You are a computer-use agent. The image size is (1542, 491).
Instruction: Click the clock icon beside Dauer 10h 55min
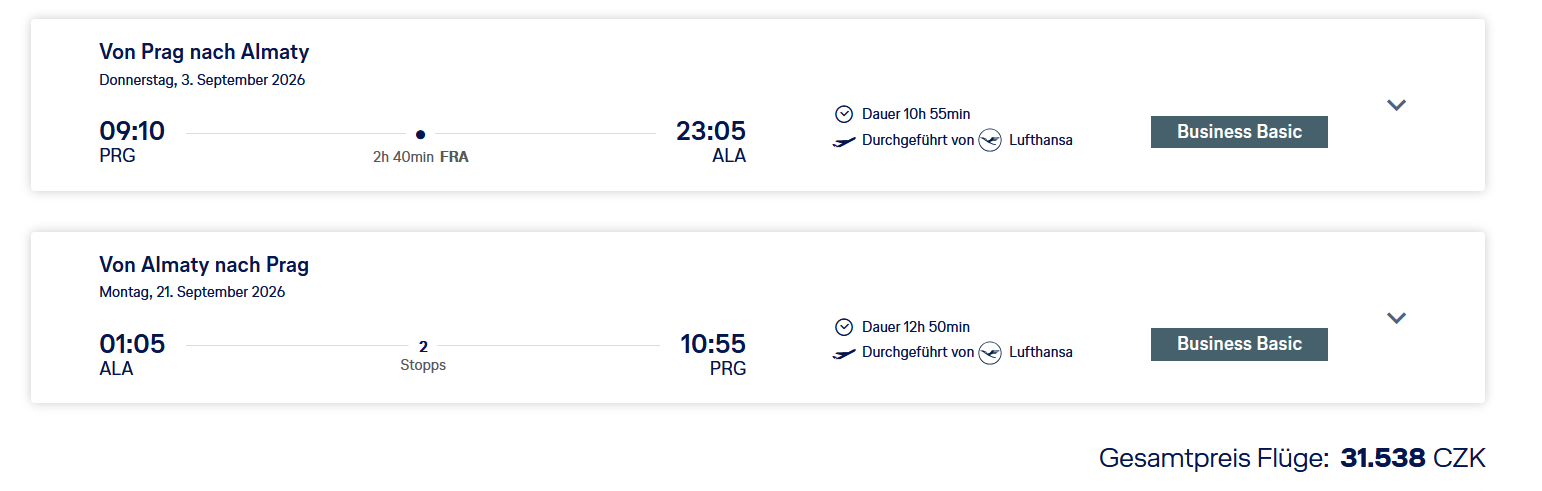point(843,114)
